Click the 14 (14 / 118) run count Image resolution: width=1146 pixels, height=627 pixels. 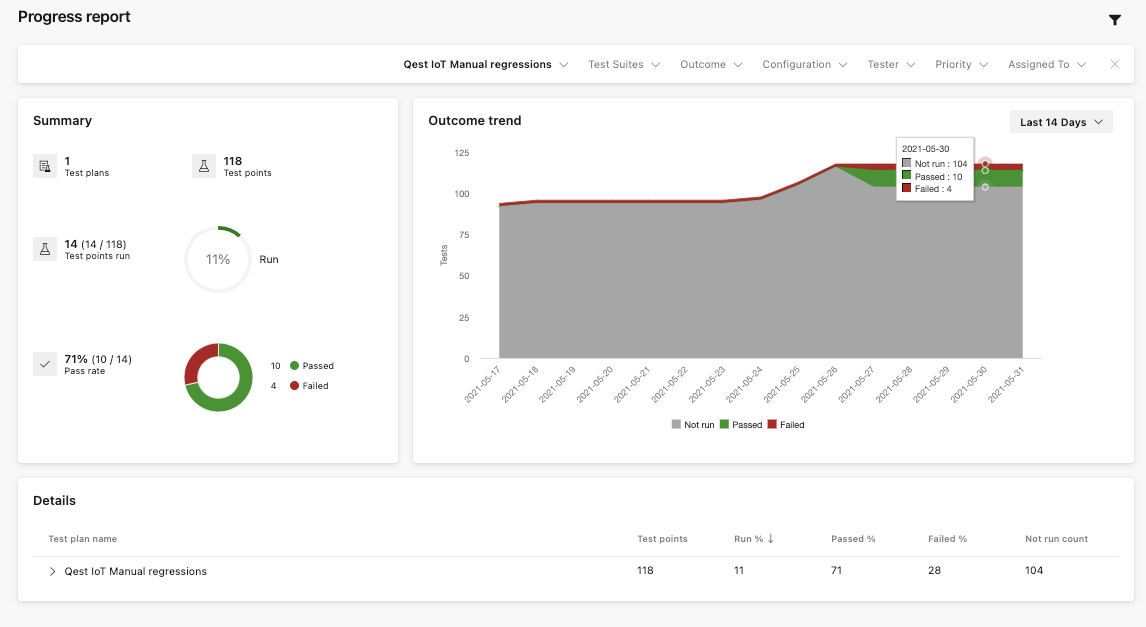pyautogui.click(x=95, y=244)
